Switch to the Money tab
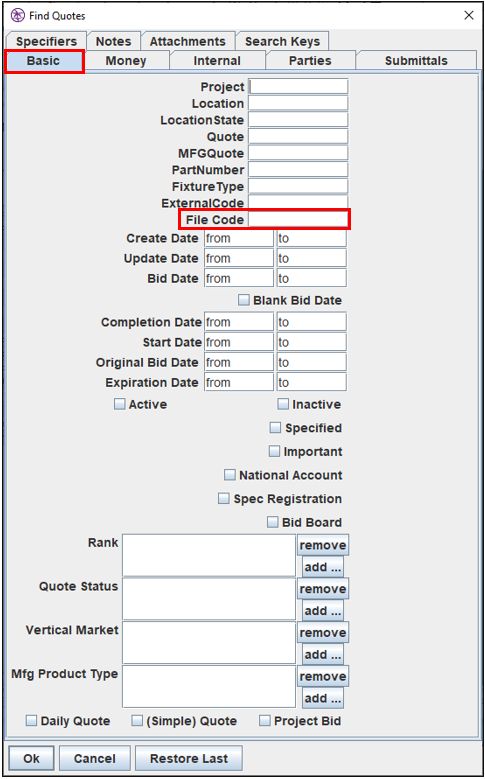Image resolution: width=485 pixels, height=779 pixels. (x=126, y=61)
